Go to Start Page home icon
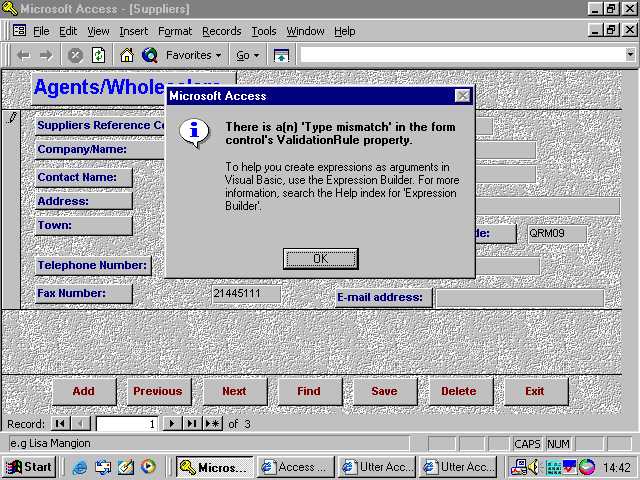Screen dimensions: 640x480 [x=127, y=55]
